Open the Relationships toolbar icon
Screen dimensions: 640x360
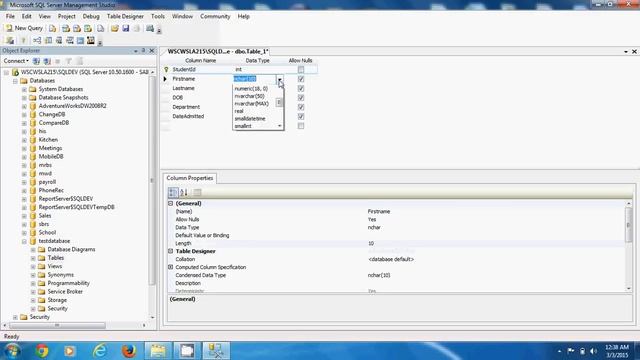[x=37, y=40]
